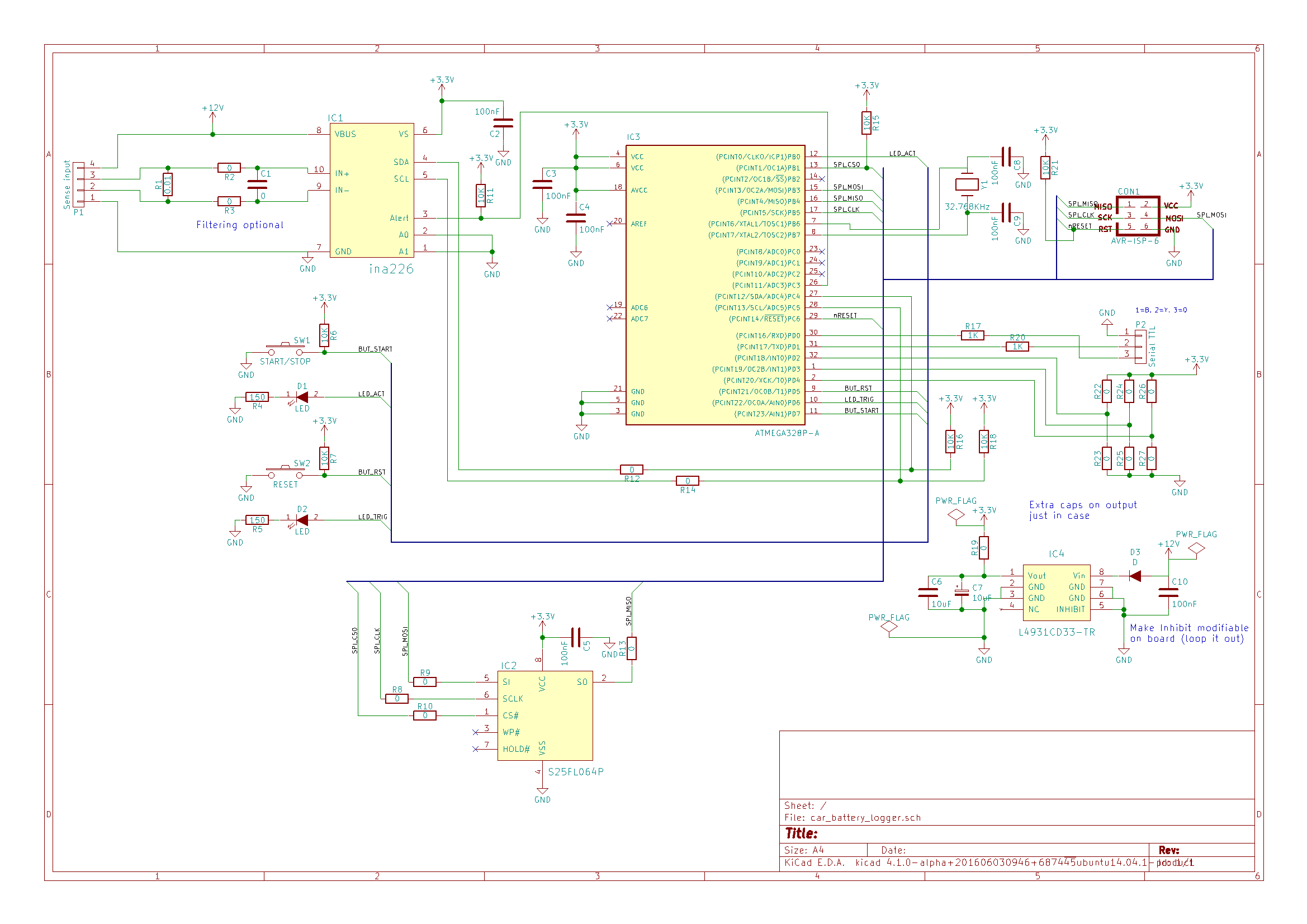Click the nRESET label at PC6 pin
The image size is (1307, 924).
click(x=845, y=315)
